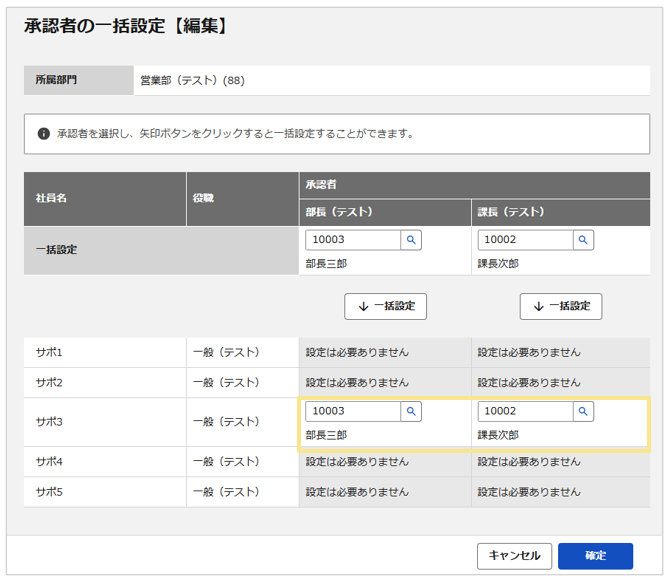669x584 pixels.
Task: Confirm with the 確定 button
Action: pos(595,556)
